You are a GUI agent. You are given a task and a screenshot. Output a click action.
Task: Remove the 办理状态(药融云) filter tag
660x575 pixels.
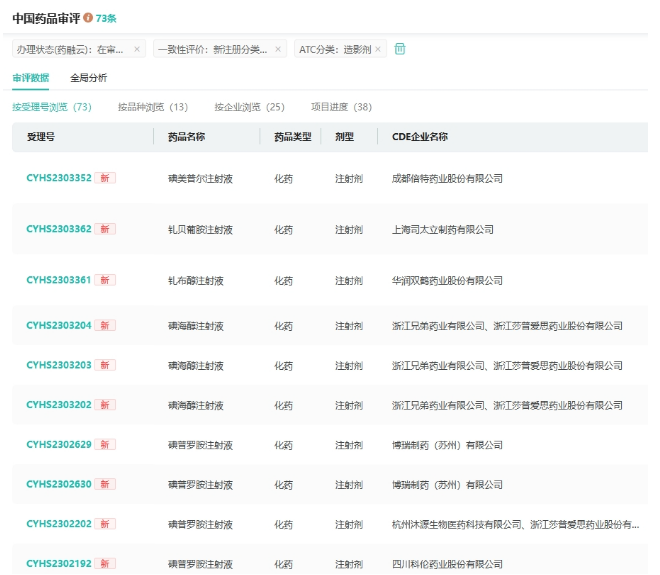[x=137, y=49]
